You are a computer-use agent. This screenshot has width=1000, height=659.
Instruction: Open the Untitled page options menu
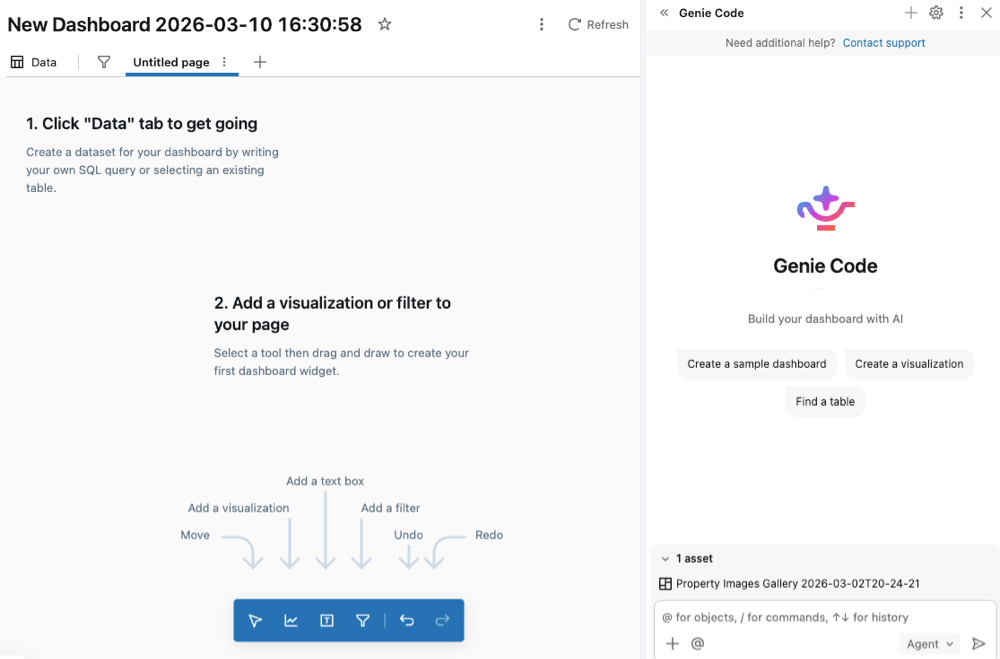pyautogui.click(x=224, y=62)
